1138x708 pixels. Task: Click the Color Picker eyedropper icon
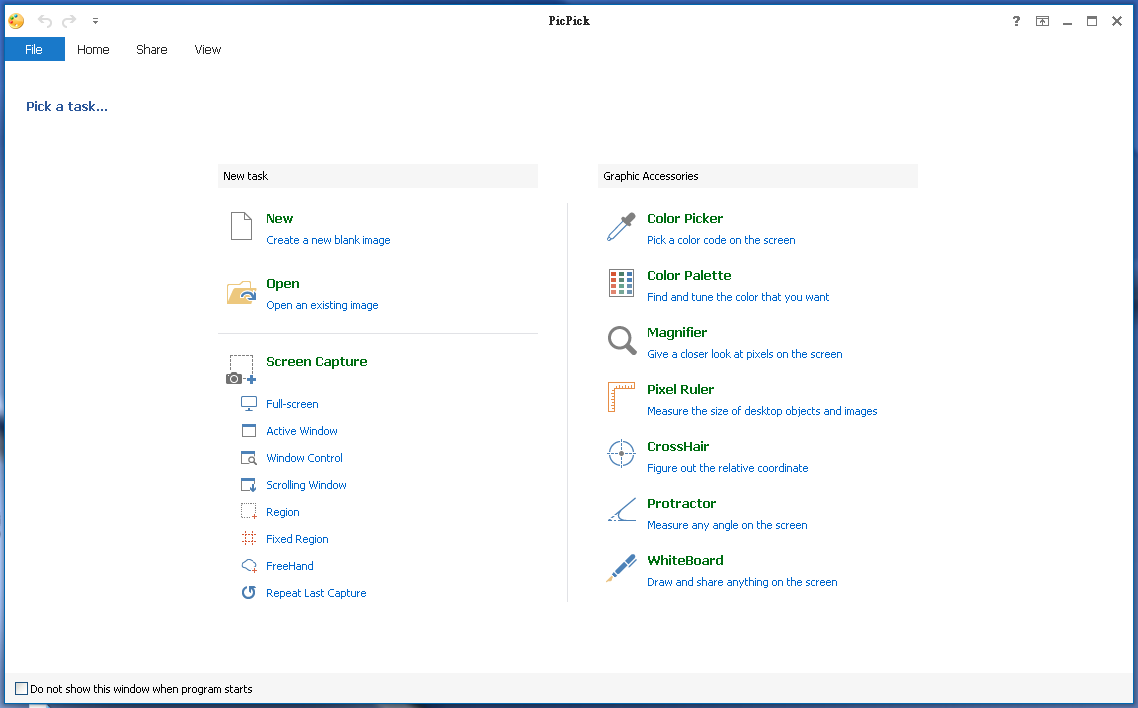[621, 227]
